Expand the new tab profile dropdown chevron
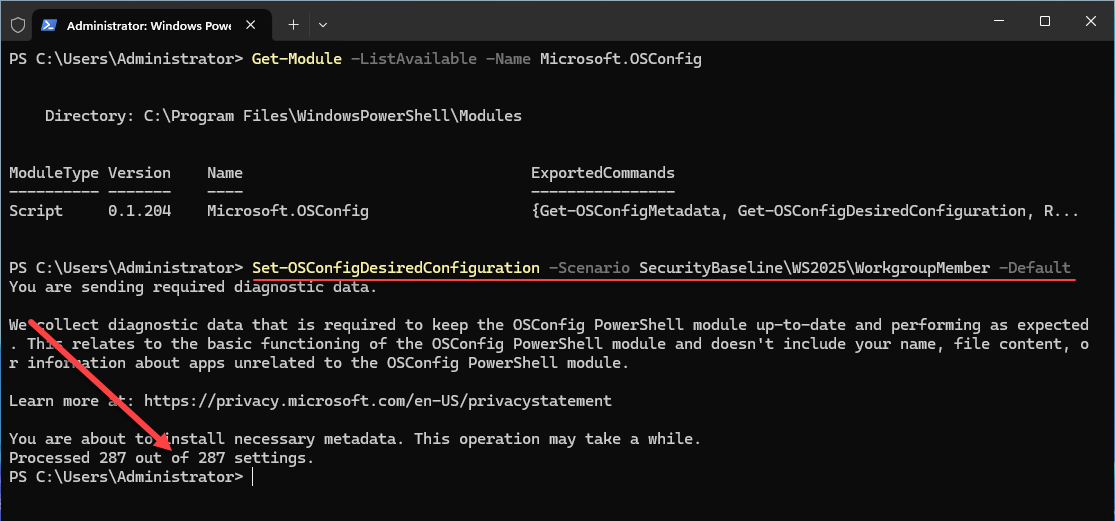Viewport: 1115px width, 521px height. (x=323, y=23)
